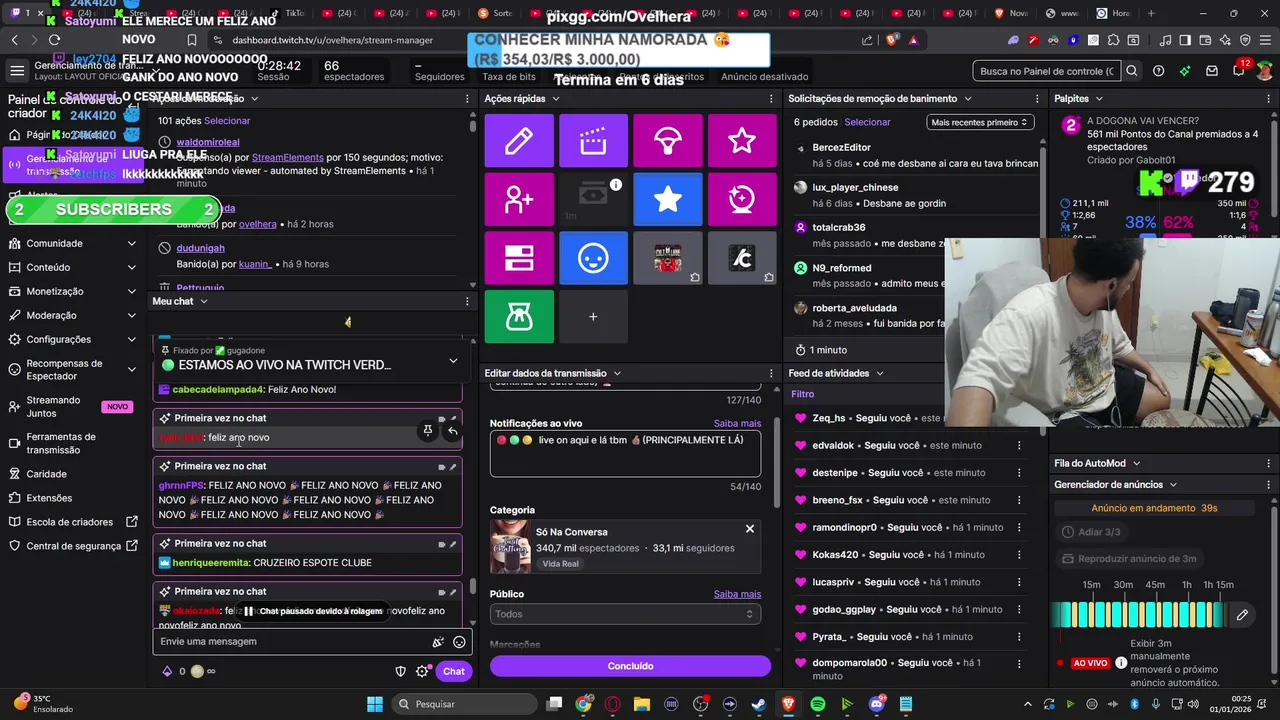Open the Só Na Conversa category thumbnail
The image size is (1280, 720).
pos(510,548)
